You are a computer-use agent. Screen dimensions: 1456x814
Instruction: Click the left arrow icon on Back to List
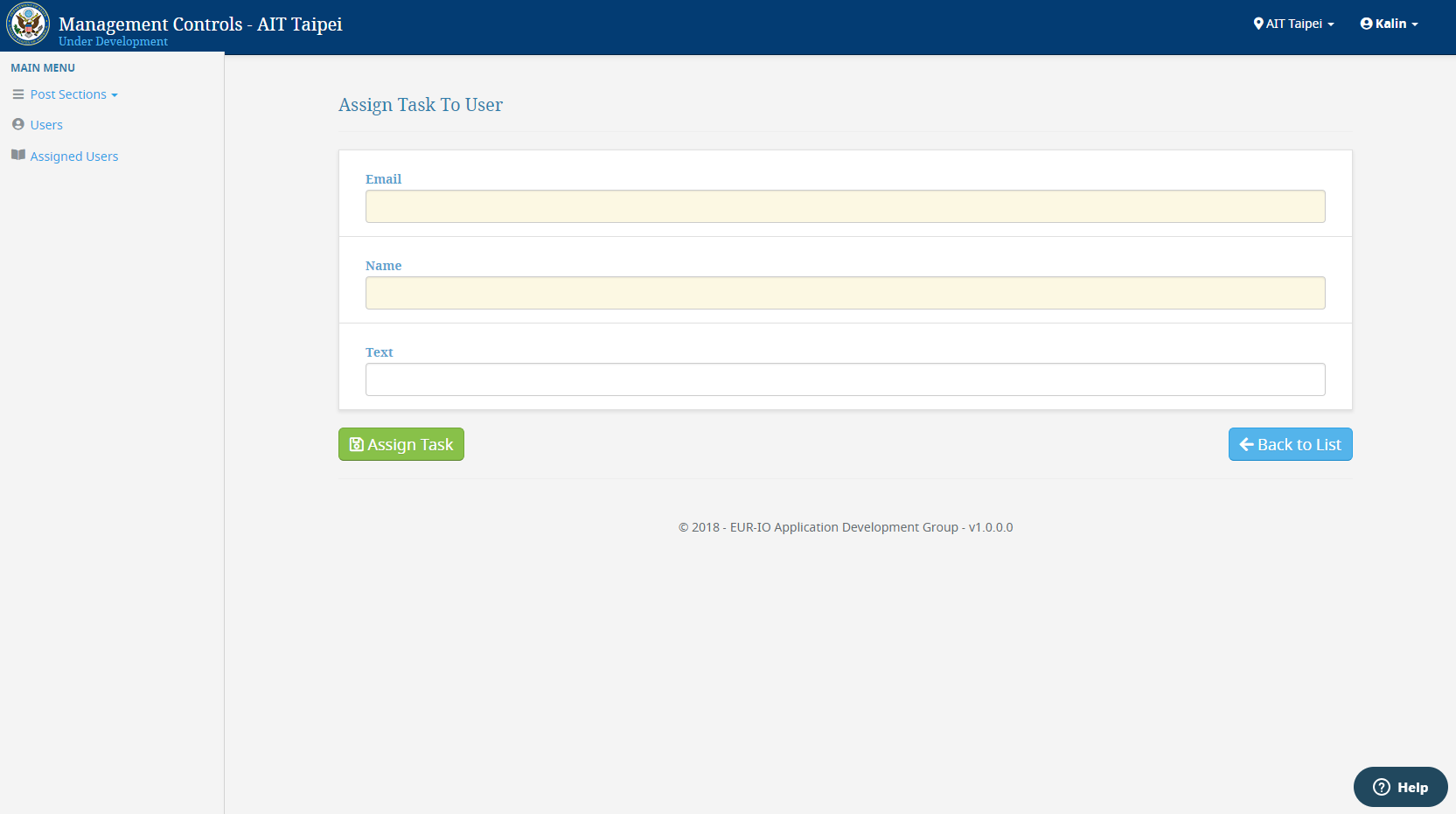tap(1247, 444)
